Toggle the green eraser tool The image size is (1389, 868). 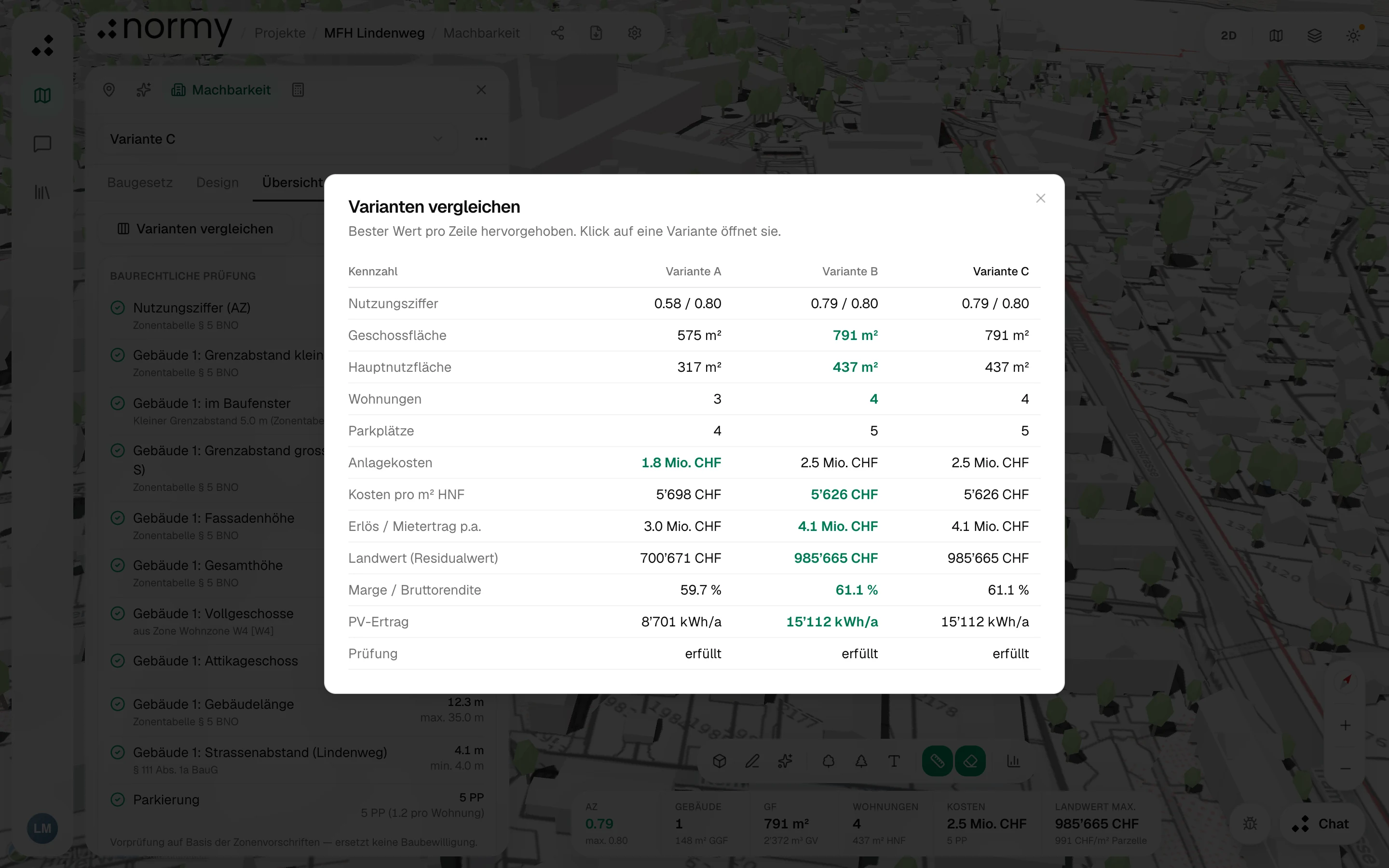[970, 761]
